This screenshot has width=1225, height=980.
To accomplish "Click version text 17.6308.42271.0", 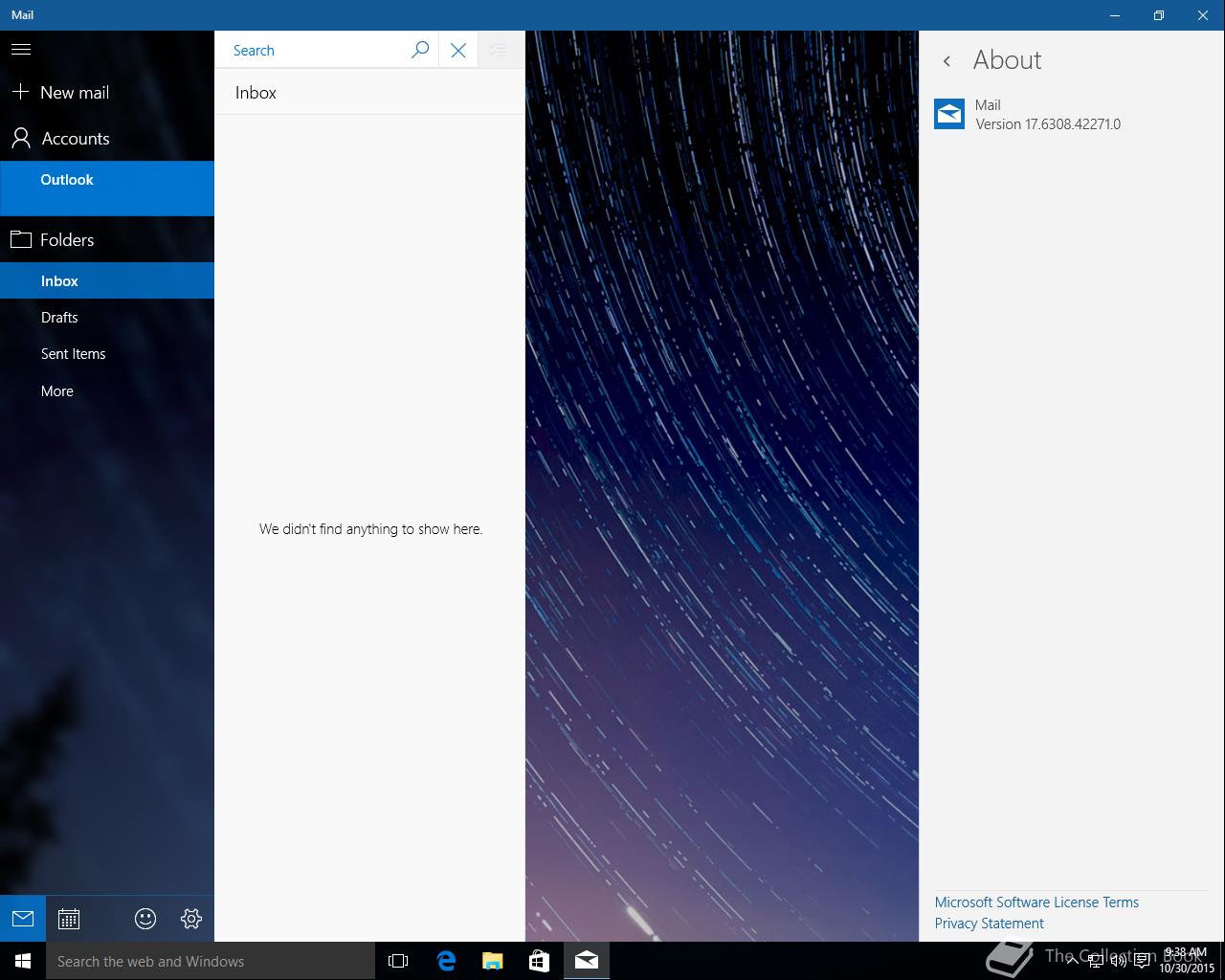I will pos(1048,124).
